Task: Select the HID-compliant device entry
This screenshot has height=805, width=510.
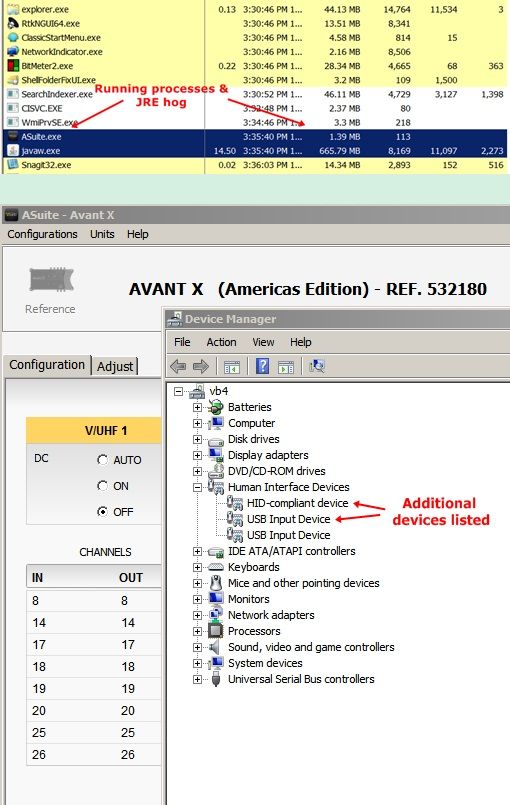Action: click(x=297, y=503)
